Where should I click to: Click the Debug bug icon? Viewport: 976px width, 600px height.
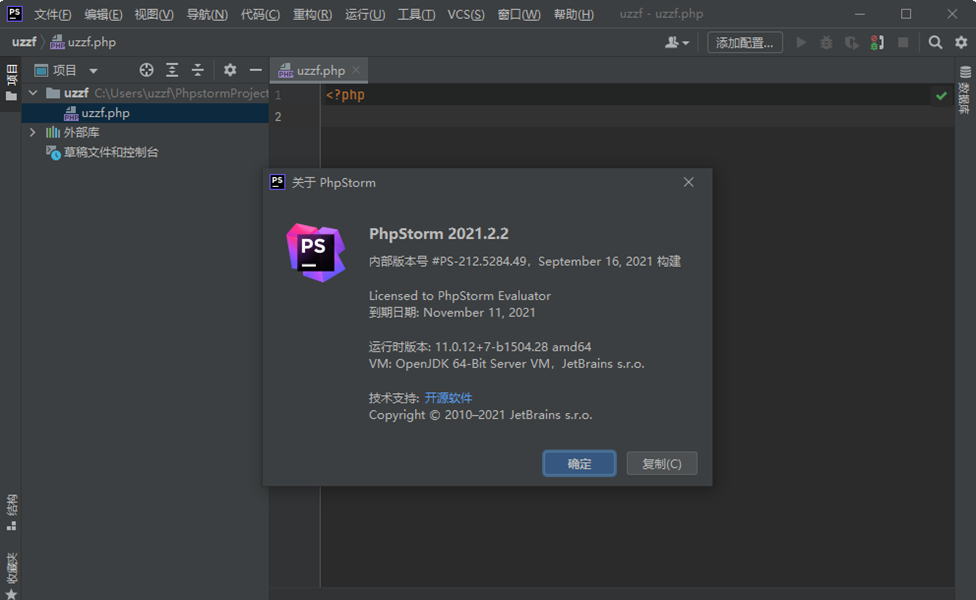tap(826, 42)
